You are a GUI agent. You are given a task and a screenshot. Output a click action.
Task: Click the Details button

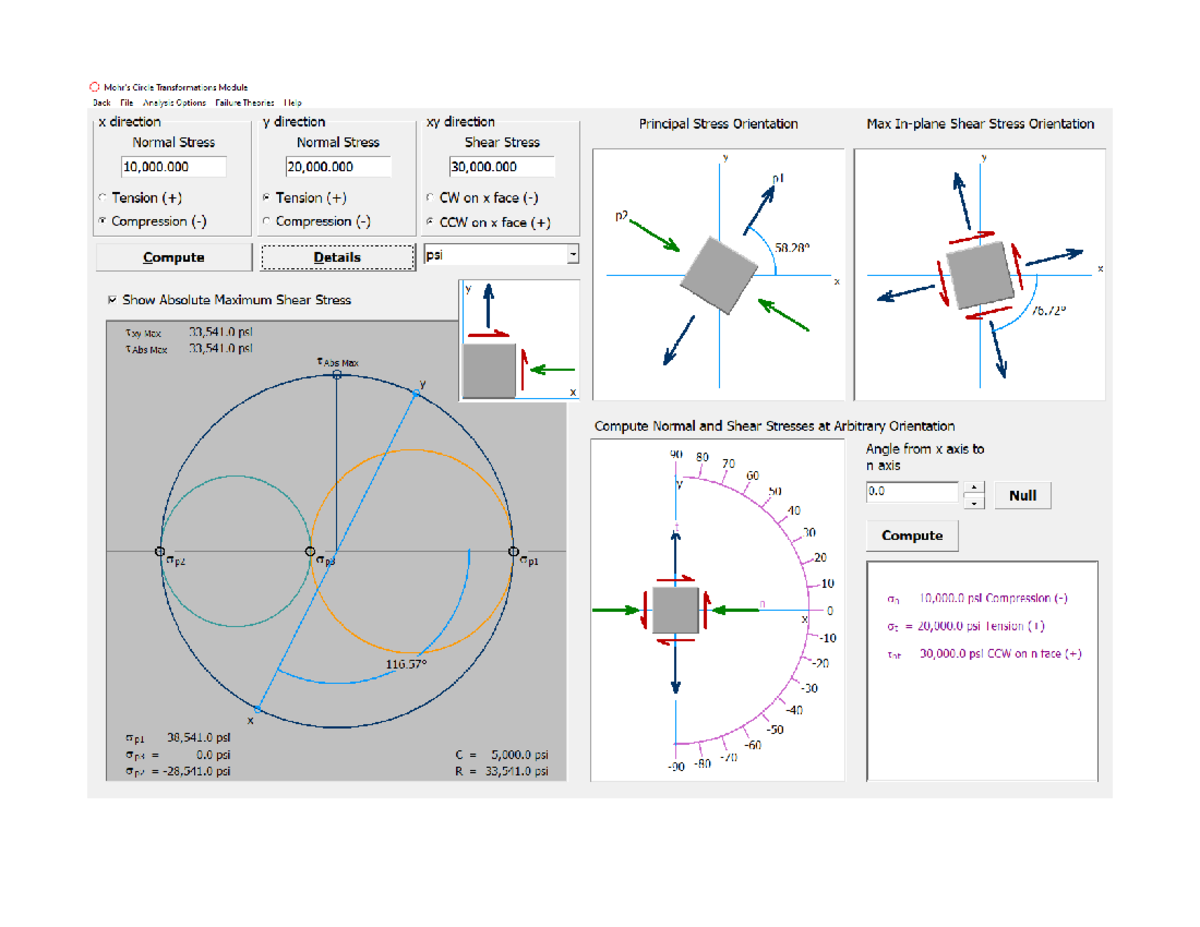point(336,257)
